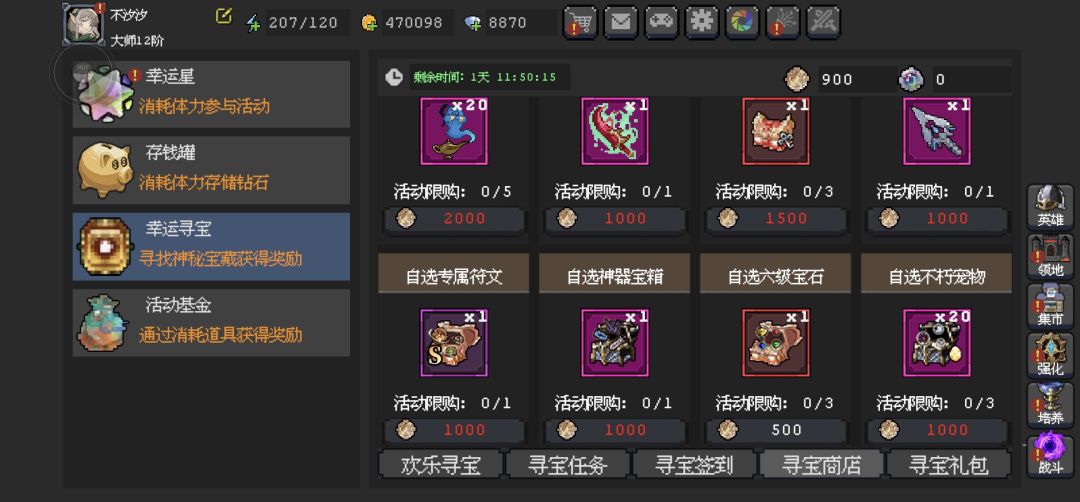This screenshot has width=1080, height=502.
Task: Click the edit name pencil icon
Action: [x=223, y=16]
